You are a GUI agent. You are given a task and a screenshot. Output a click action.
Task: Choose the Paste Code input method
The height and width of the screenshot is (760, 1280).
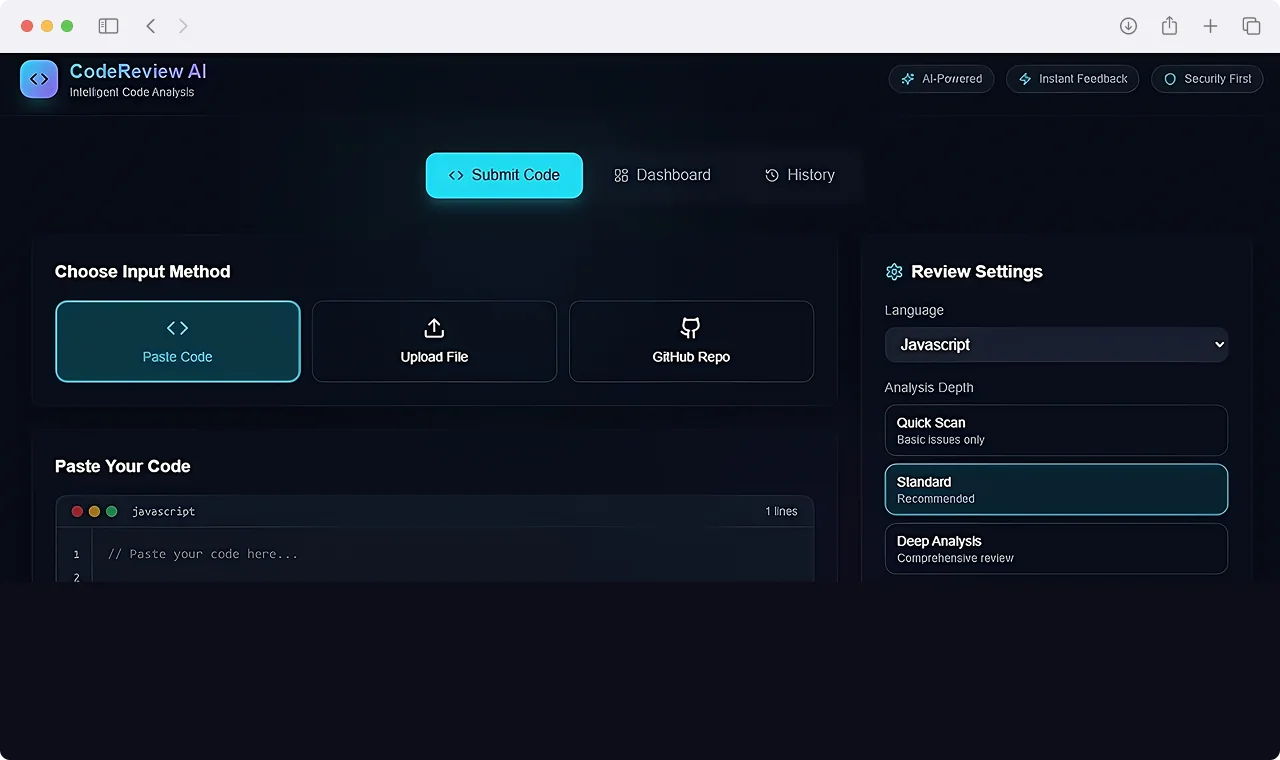(178, 341)
